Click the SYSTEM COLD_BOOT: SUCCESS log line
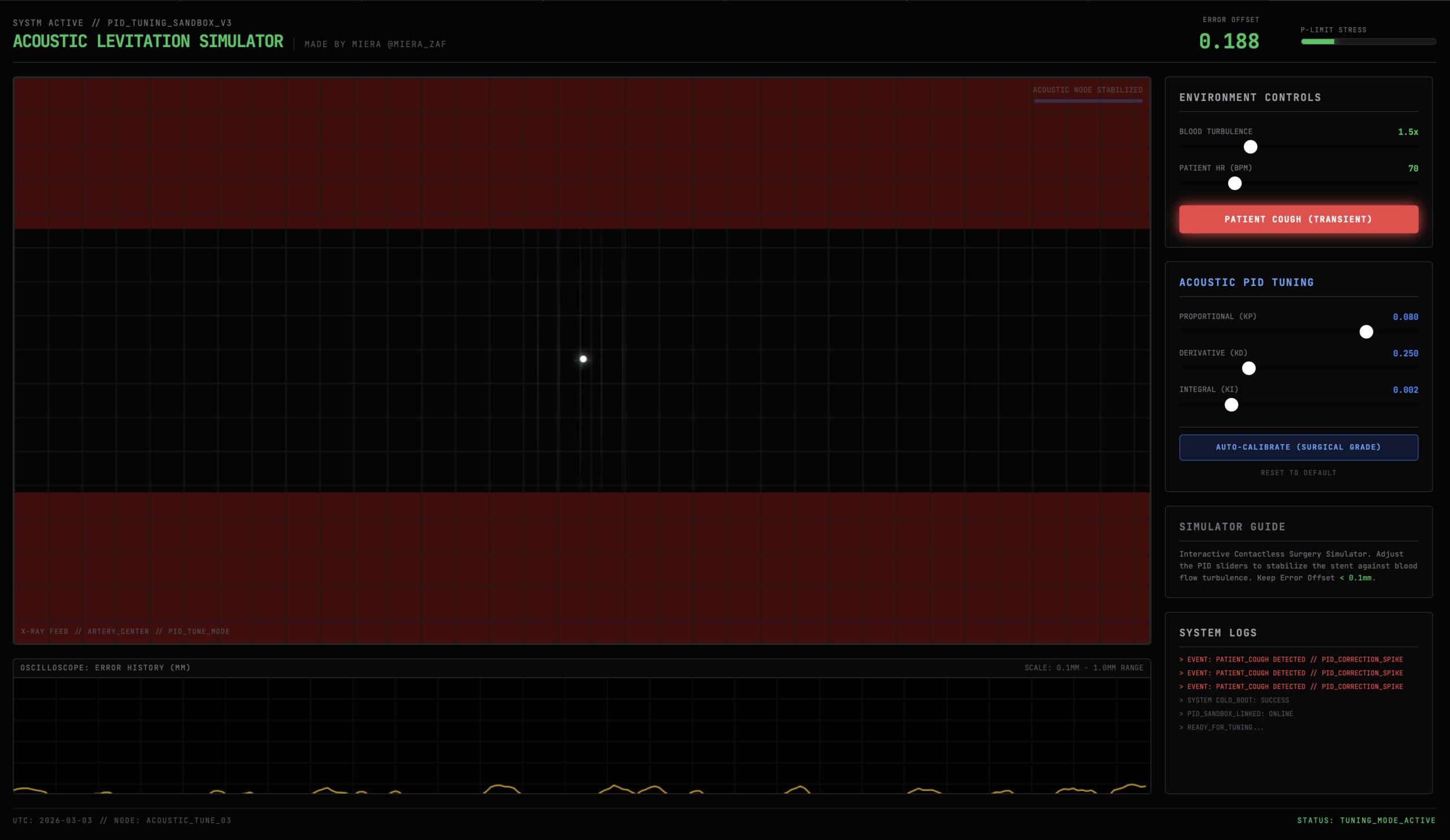This screenshot has height=840, width=1450. (1234, 700)
